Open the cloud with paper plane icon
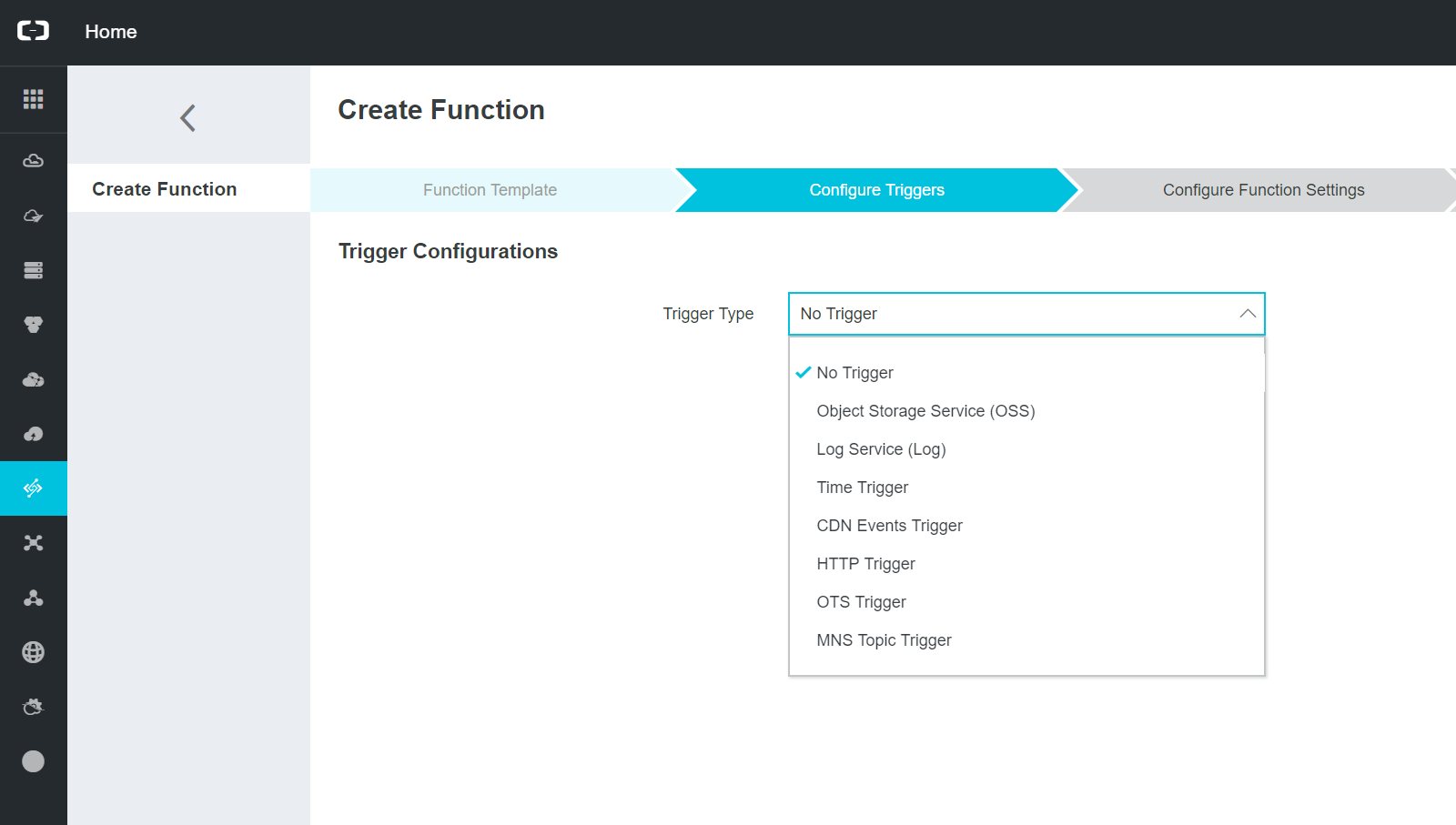1456x825 pixels. pos(33,216)
